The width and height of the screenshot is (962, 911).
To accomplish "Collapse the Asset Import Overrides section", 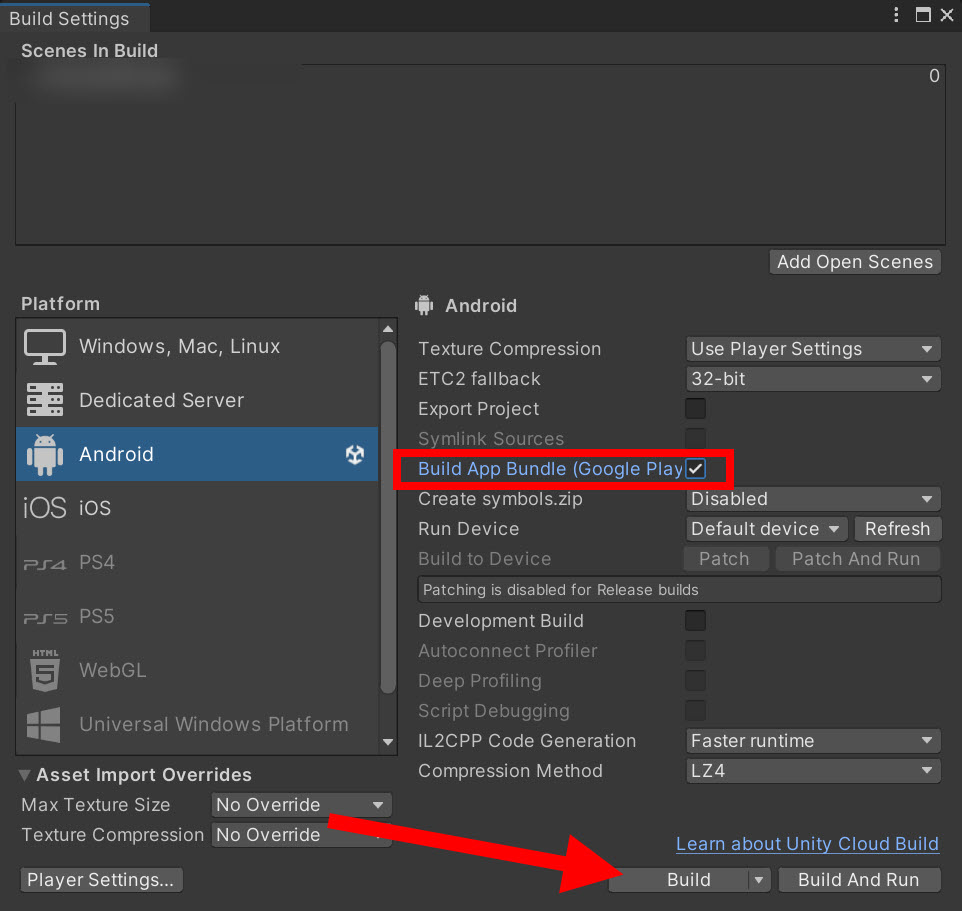I will click(x=25, y=775).
